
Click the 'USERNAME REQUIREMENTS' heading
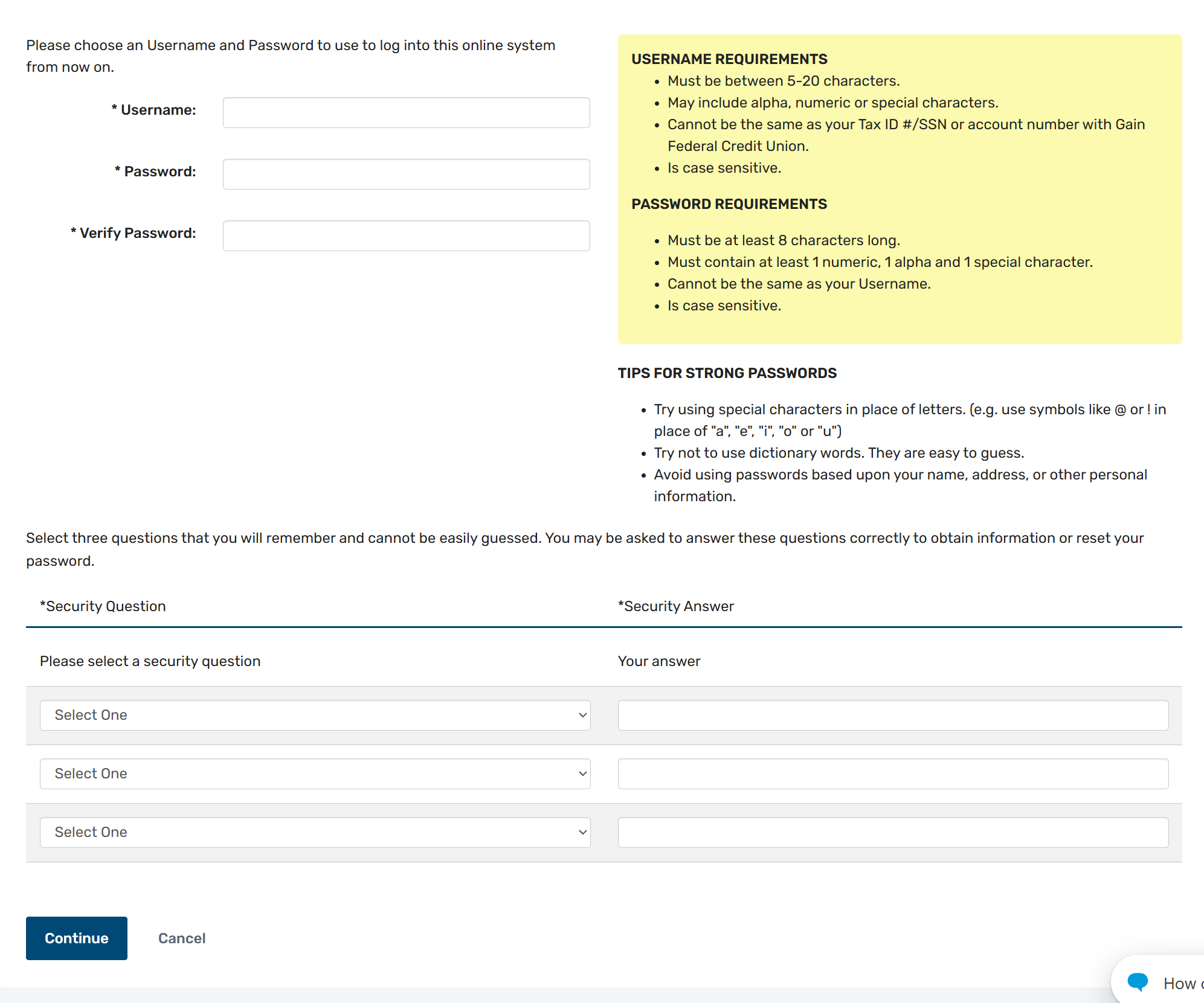729,59
